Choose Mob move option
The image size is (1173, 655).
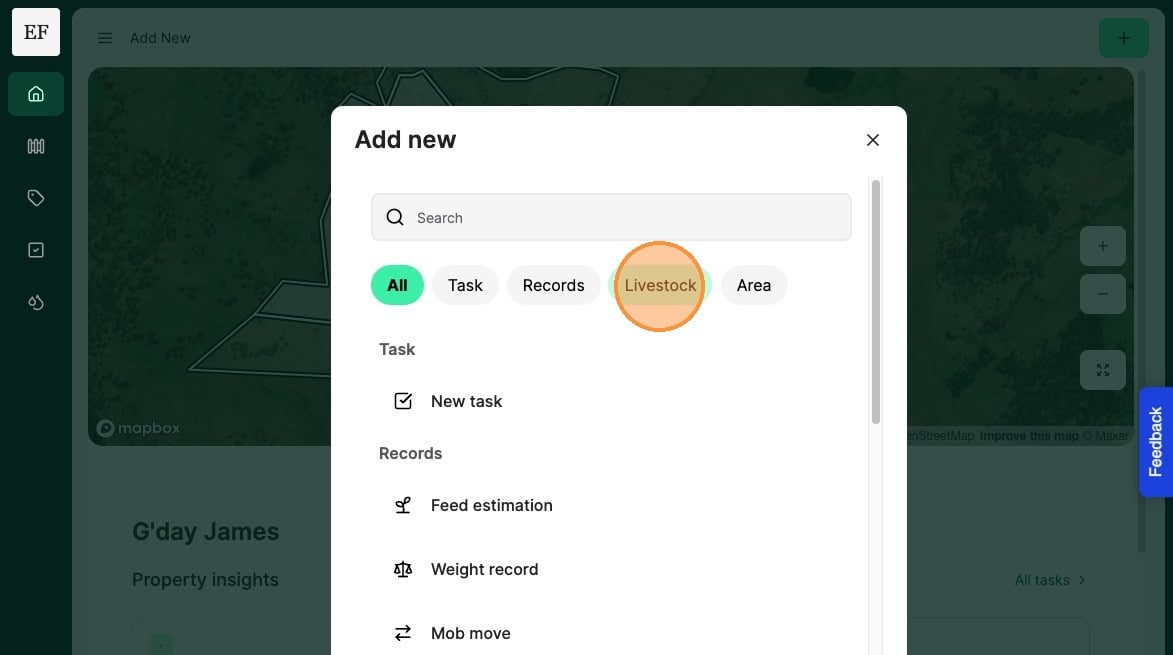coord(611,633)
